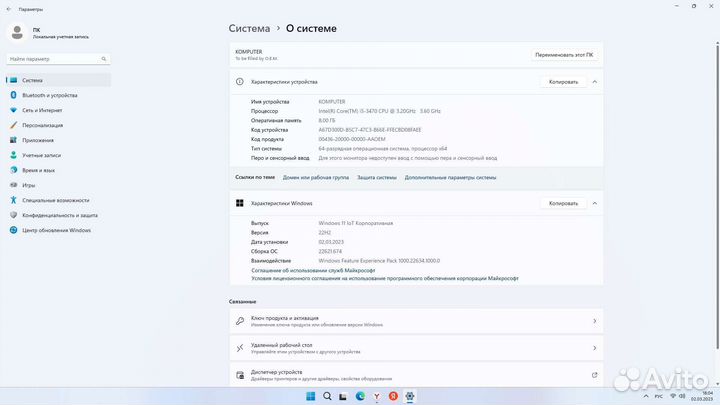Copy device specifications with Копировать button

click(563, 82)
